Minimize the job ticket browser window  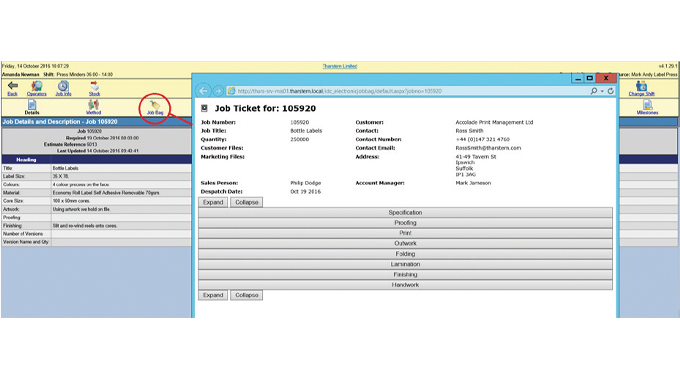click(x=577, y=78)
